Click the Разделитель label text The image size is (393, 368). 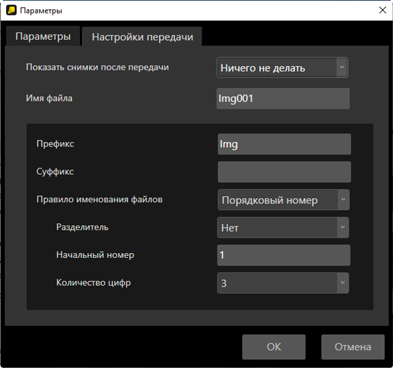[82, 227]
